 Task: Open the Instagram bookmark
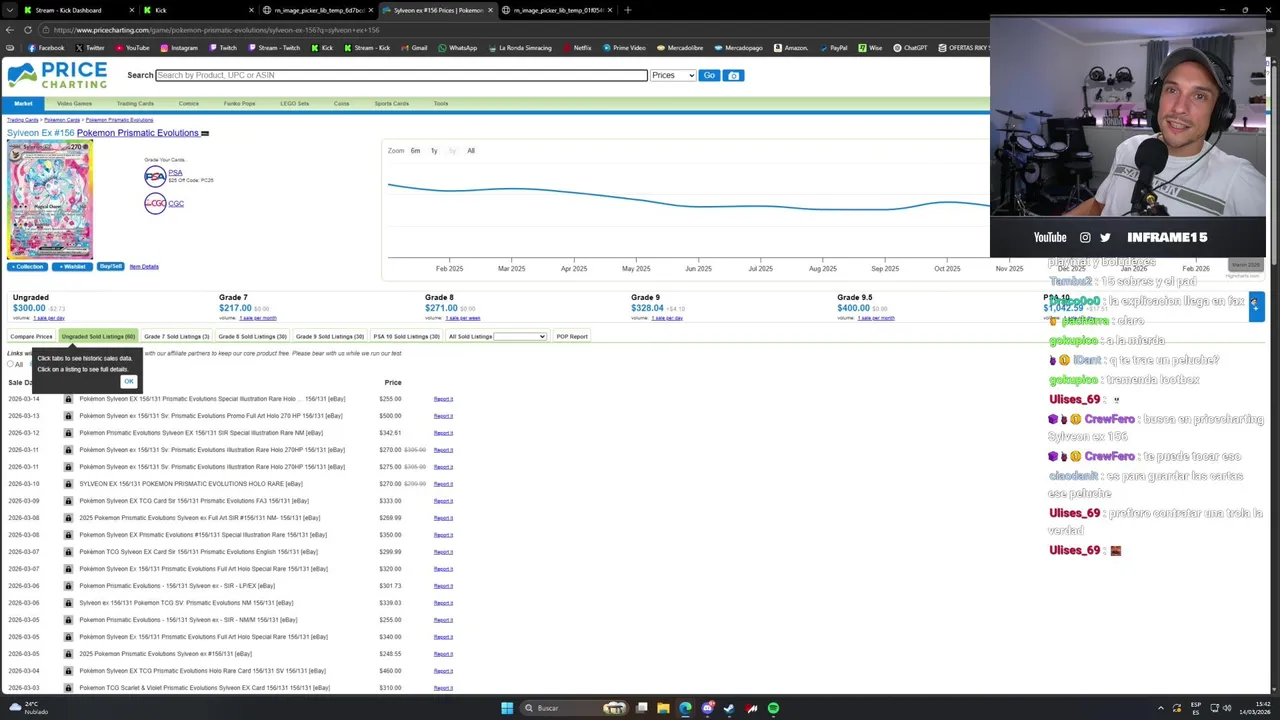(x=178, y=48)
